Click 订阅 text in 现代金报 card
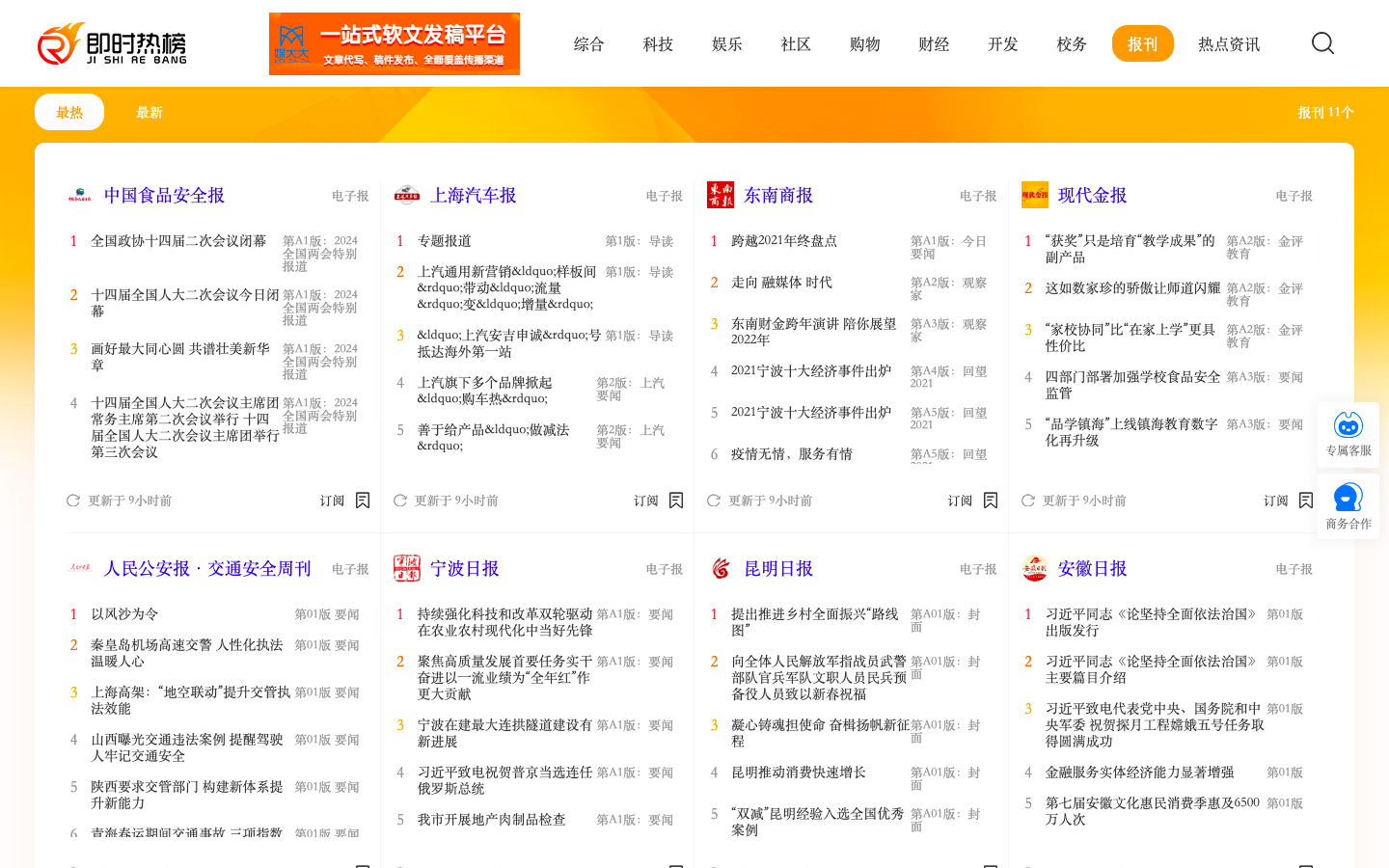1389x868 pixels. pyautogui.click(x=1276, y=501)
